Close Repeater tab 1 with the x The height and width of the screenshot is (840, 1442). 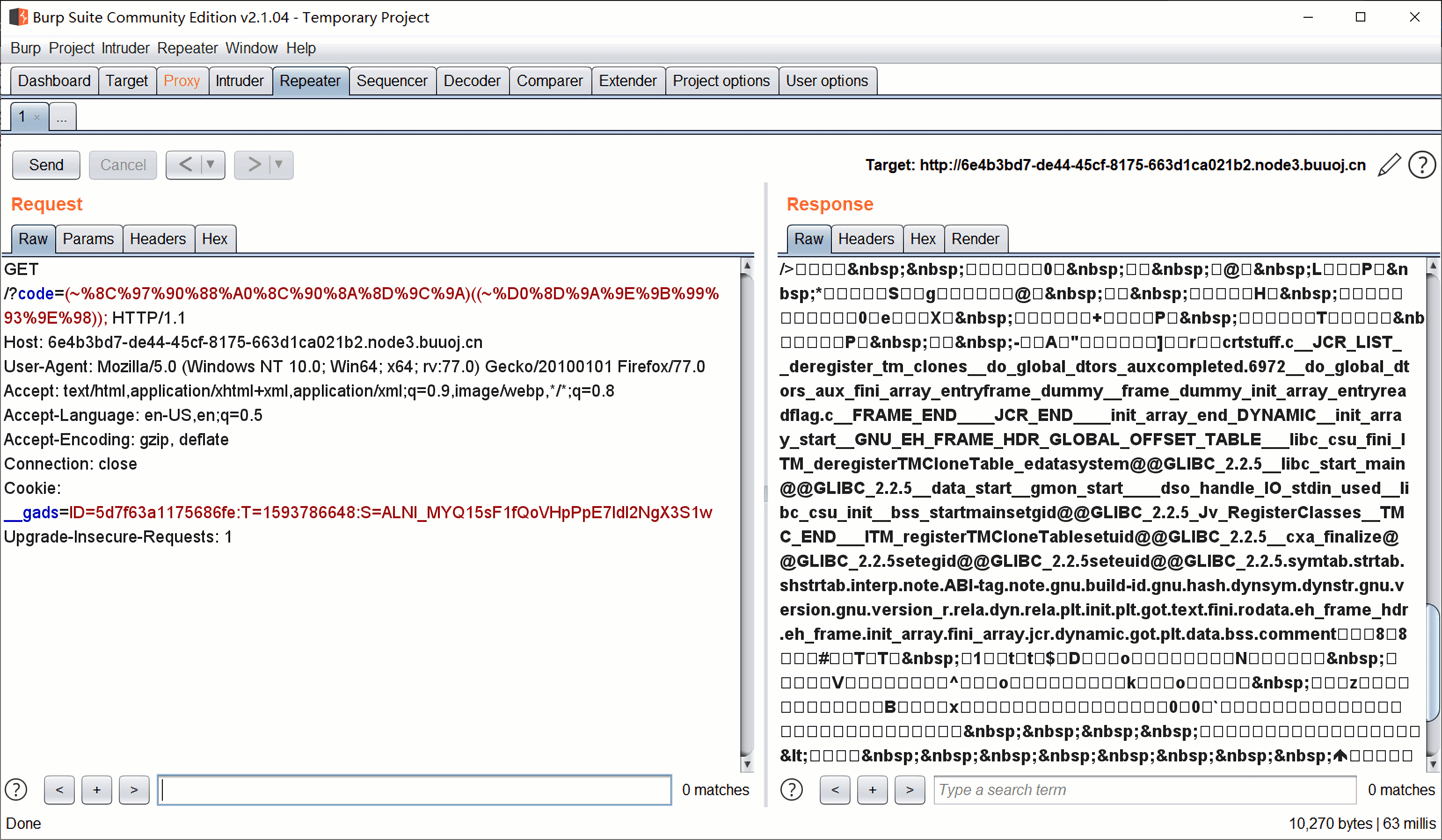coord(36,117)
